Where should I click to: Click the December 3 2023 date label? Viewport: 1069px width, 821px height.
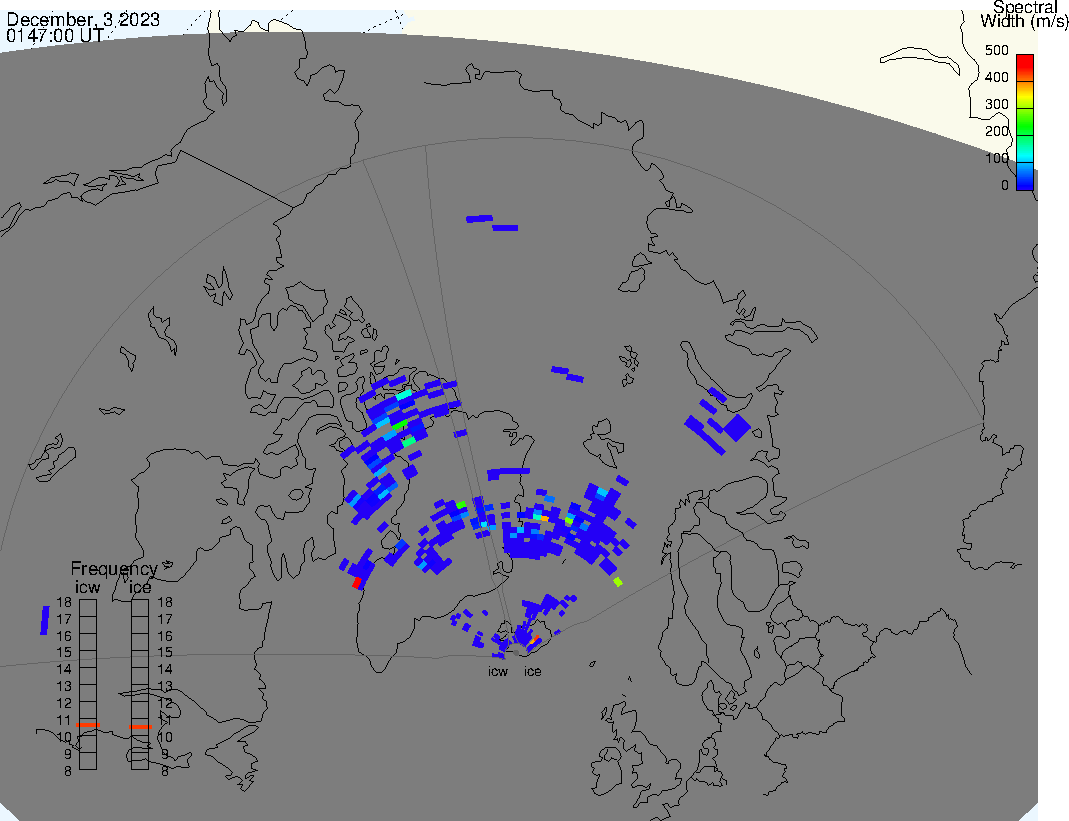(x=74, y=17)
